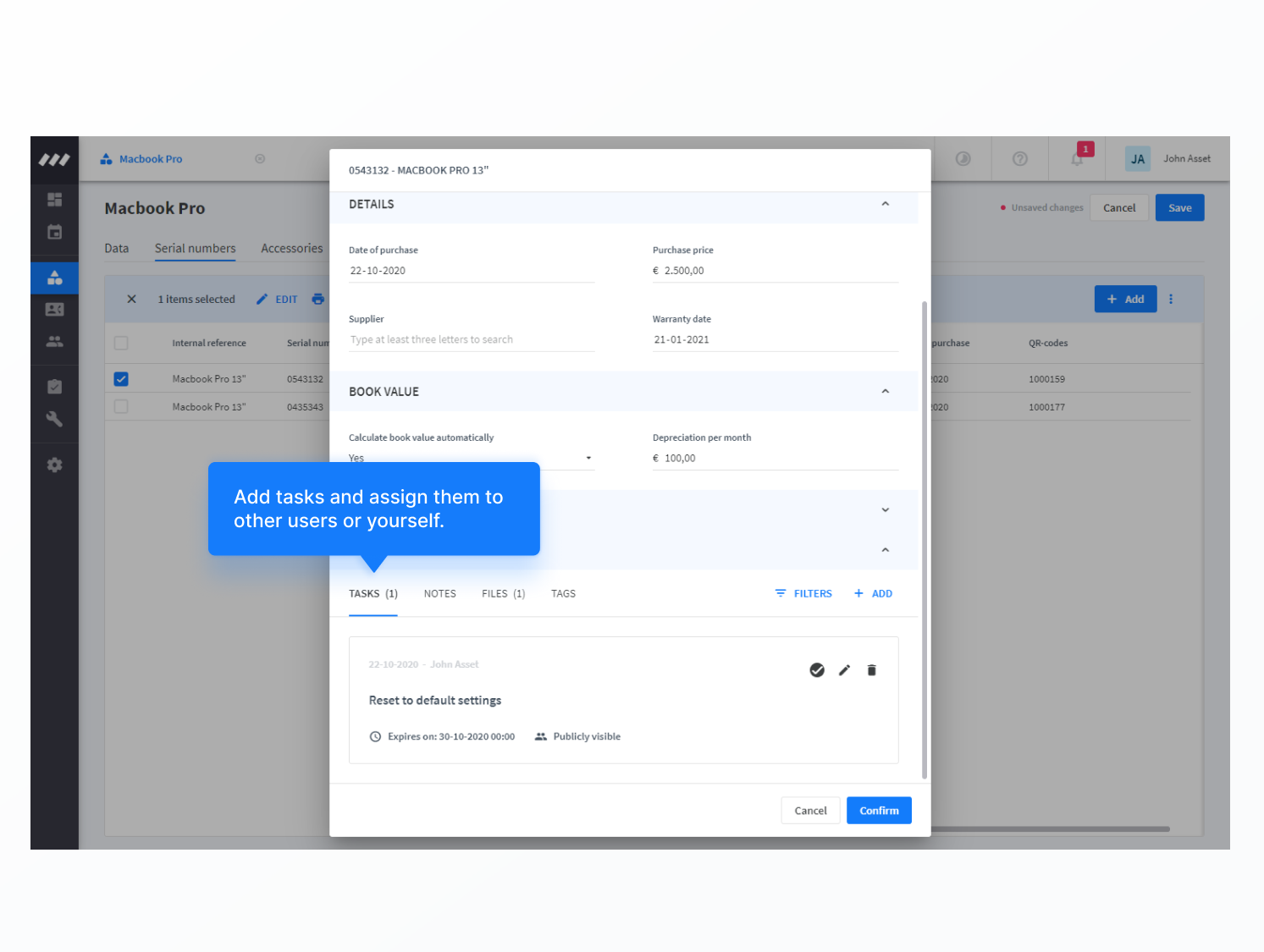The width and height of the screenshot is (1264, 952).
Task: Collapse the section above the Tasks tabs
Action: pyautogui.click(x=886, y=550)
